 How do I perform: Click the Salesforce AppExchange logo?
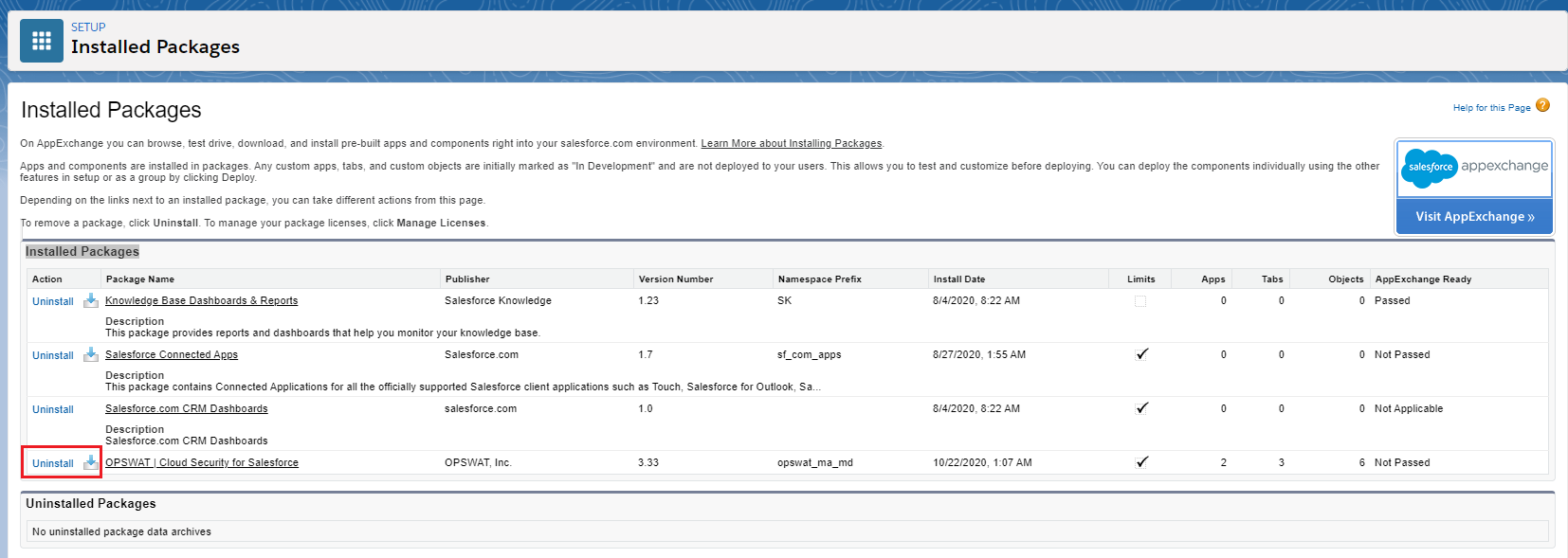coord(1474,168)
